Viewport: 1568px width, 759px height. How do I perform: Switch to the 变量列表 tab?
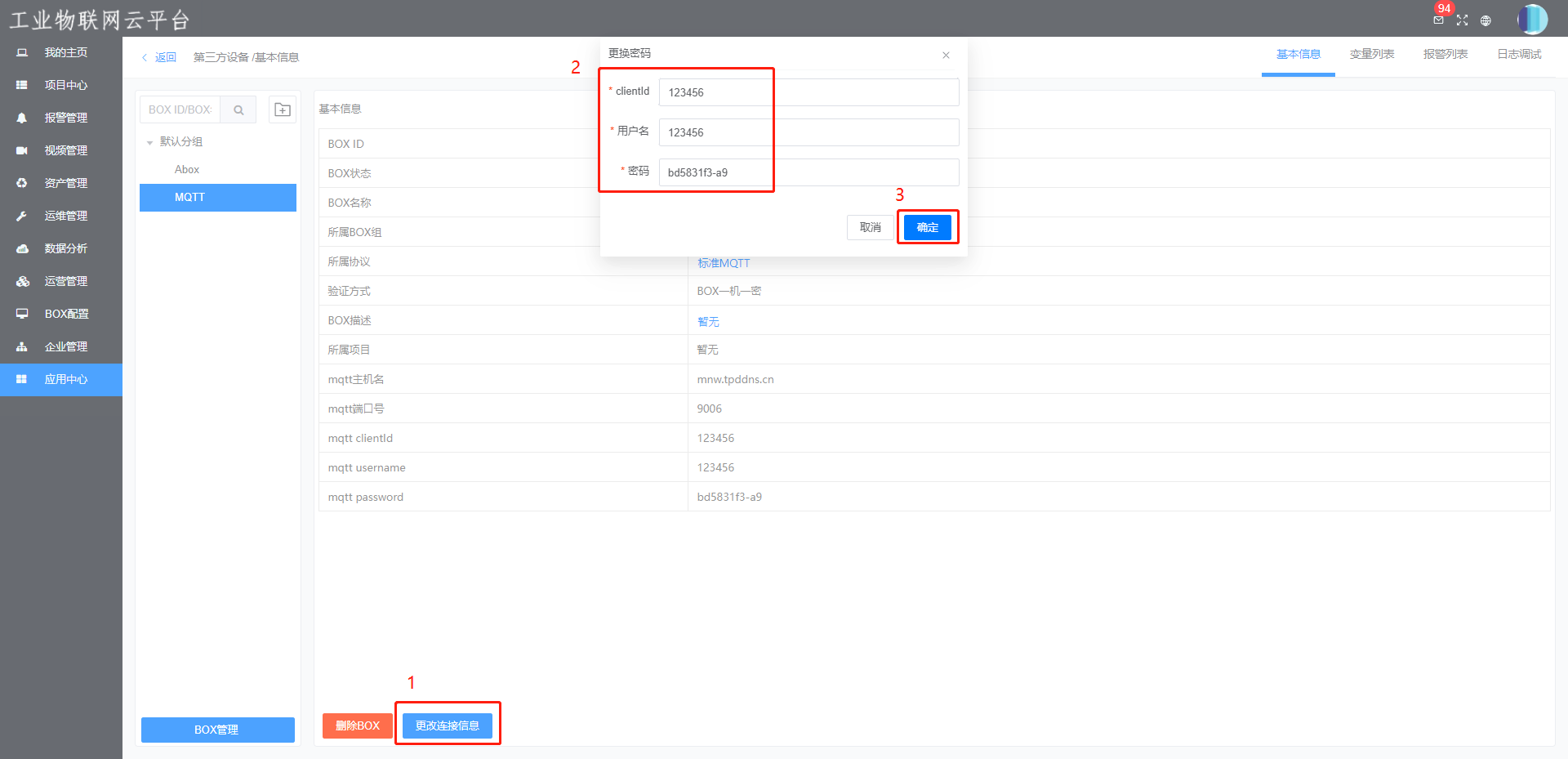[1371, 54]
